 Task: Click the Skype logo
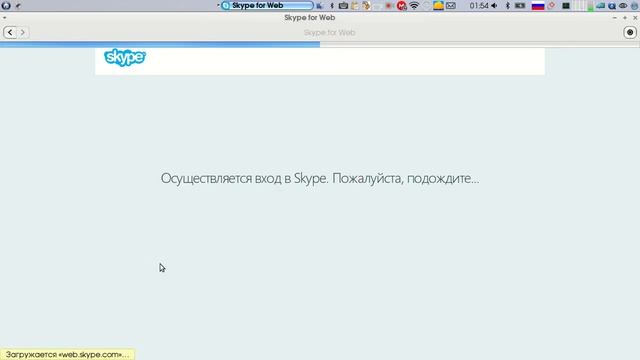(125, 57)
